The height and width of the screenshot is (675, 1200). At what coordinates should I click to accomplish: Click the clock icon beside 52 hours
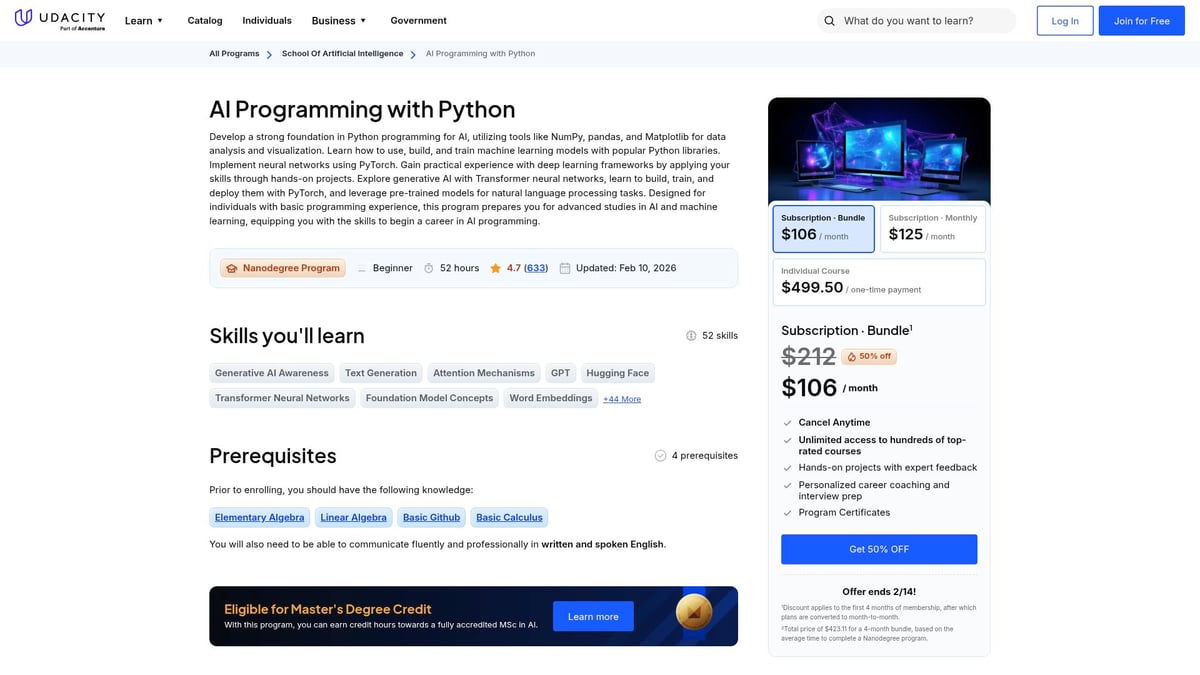click(429, 268)
